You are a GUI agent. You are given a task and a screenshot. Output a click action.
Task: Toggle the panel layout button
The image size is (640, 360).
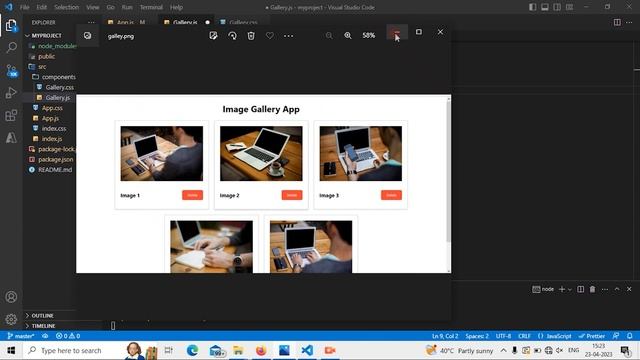point(545,7)
